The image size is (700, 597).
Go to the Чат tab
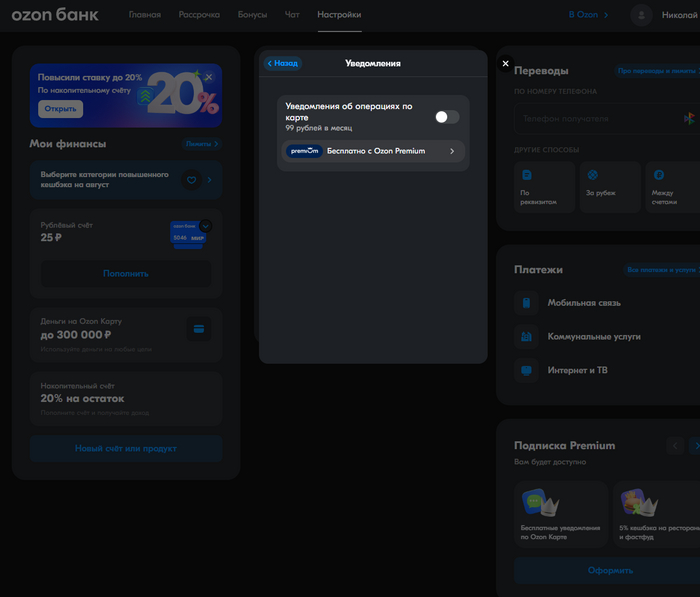[292, 15]
